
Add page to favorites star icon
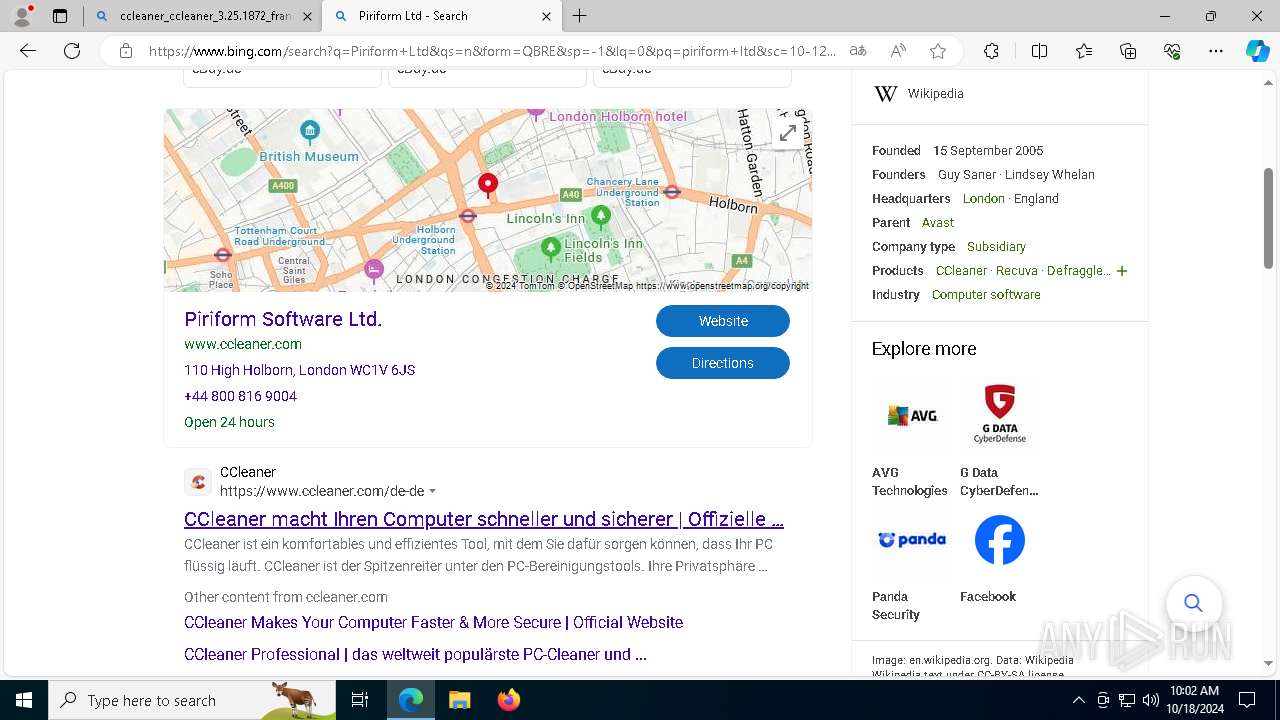(938, 51)
